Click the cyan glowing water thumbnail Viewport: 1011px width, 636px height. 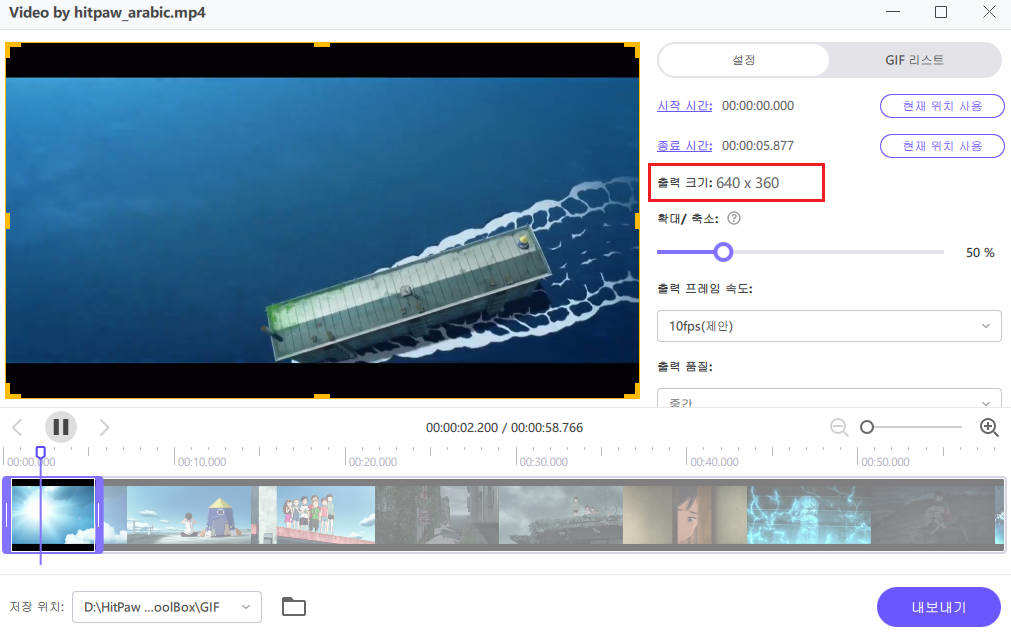click(809, 515)
